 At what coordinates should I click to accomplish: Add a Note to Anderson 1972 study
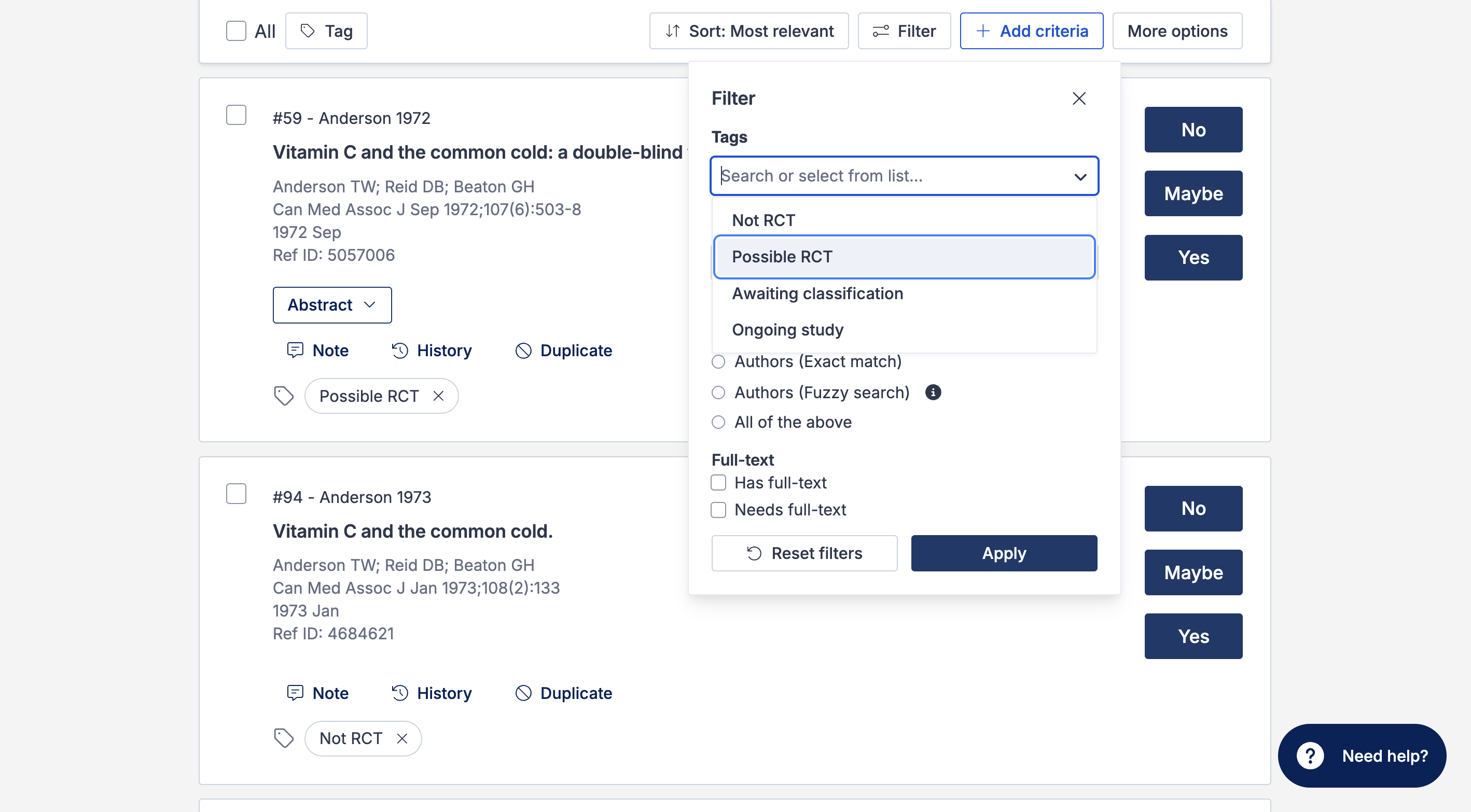coord(317,350)
